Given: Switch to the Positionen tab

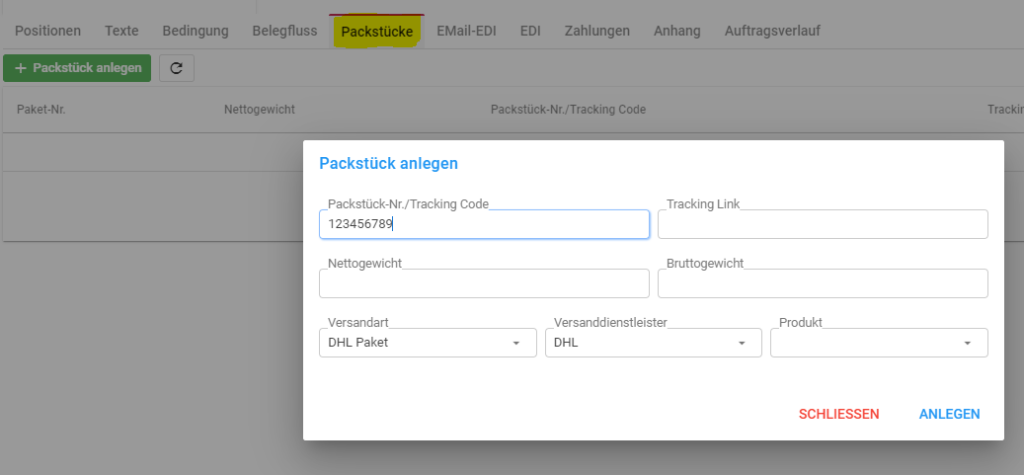Looking at the screenshot, I should tap(48, 31).
